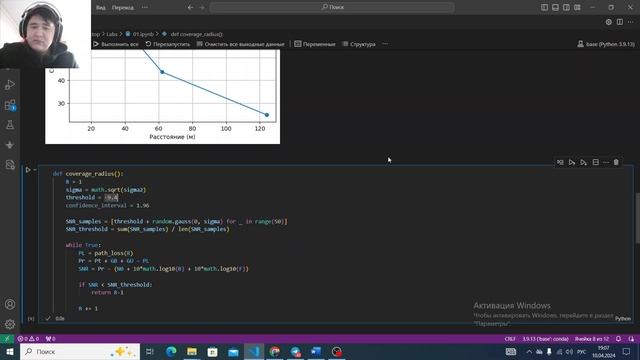Image resolution: width=640 pixels, height=360 pixels.
Task: Open Google Chrome from the taskbar
Action: (275, 351)
